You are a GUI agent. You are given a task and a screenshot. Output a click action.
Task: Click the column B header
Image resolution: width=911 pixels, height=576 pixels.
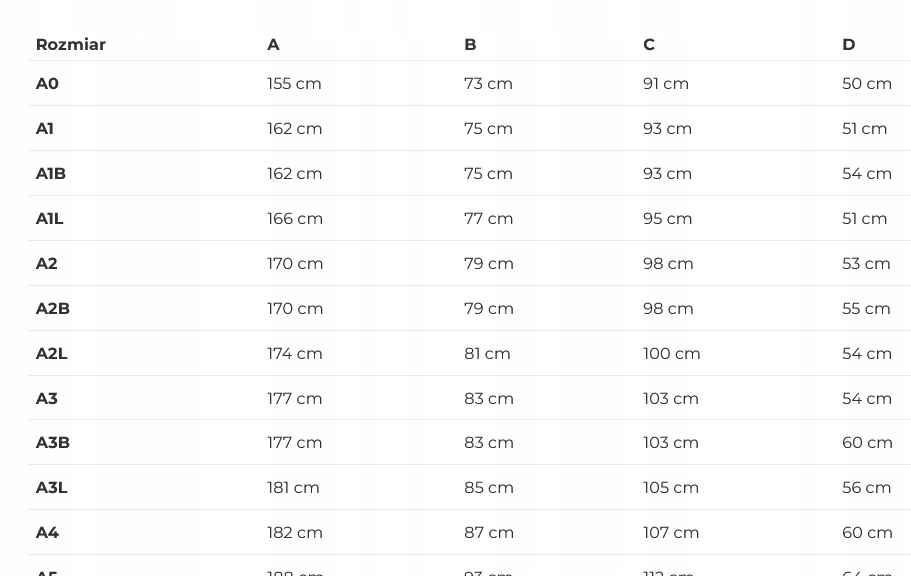[x=470, y=44]
